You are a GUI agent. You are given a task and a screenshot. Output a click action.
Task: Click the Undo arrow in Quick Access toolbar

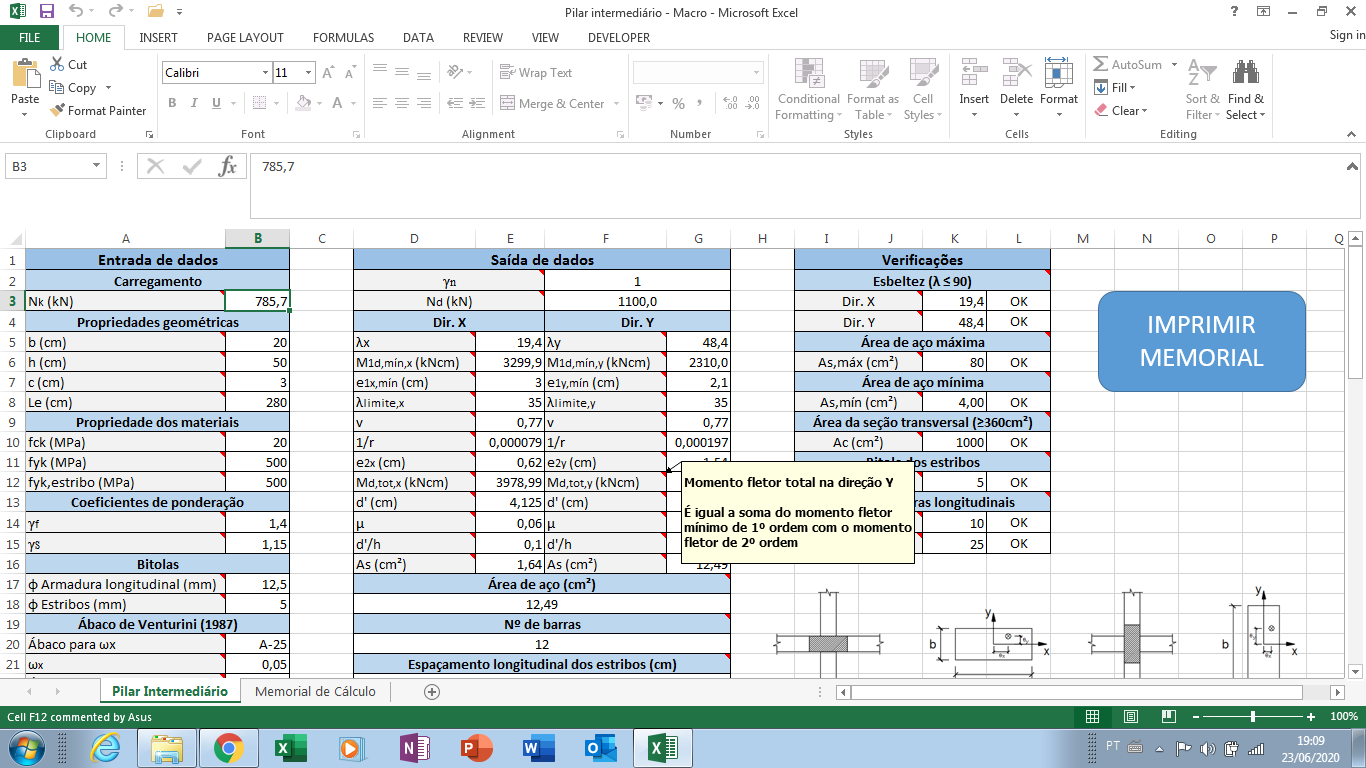click(77, 11)
